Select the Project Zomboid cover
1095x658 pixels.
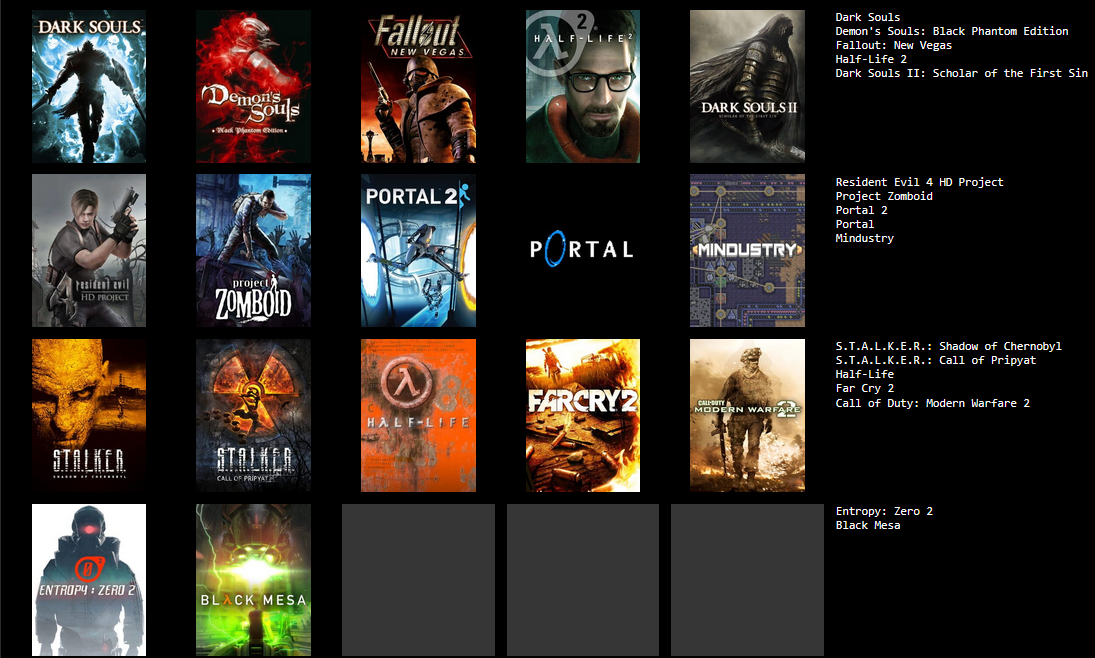point(253,251)
